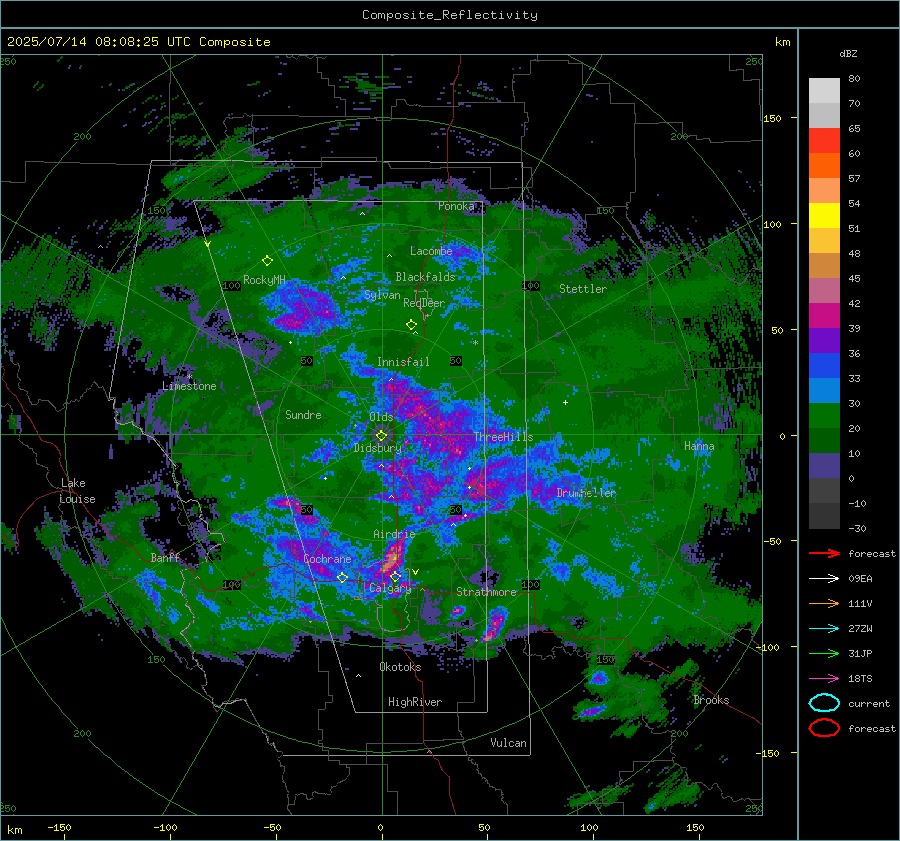Click the Didsbury city label
This screenshot has height=841, width=900.
[x=377, y=448]
